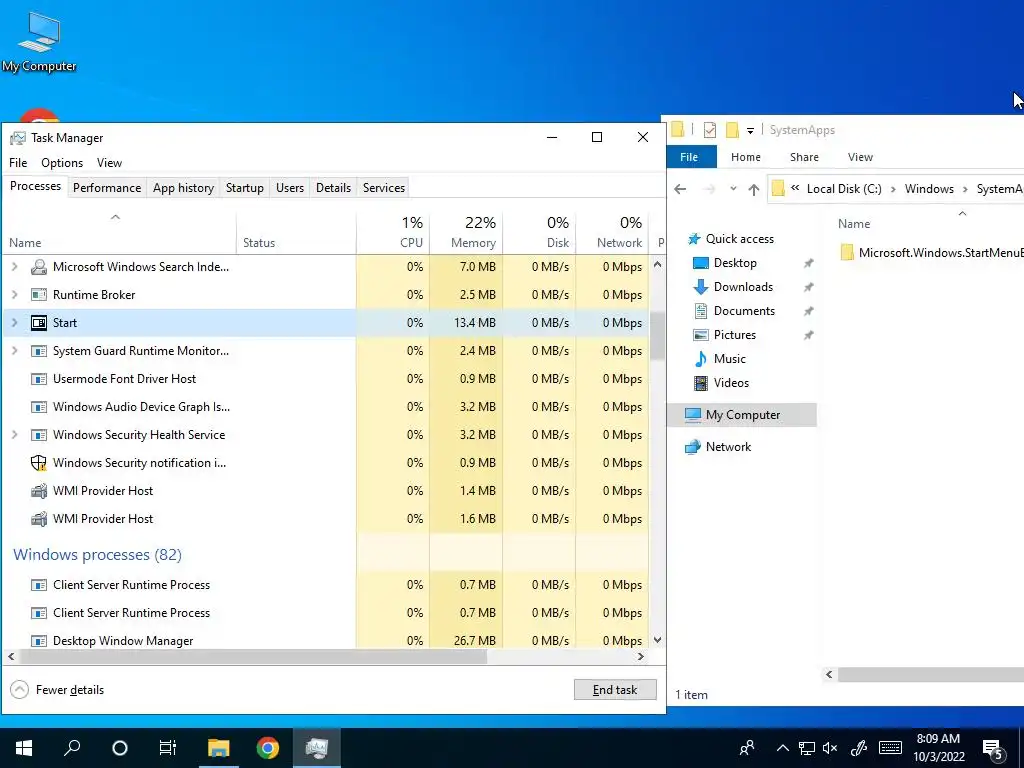1024x768 pixels.
Task: Expand Windows Security Health Service process
Action: click(x=14, y=435)
